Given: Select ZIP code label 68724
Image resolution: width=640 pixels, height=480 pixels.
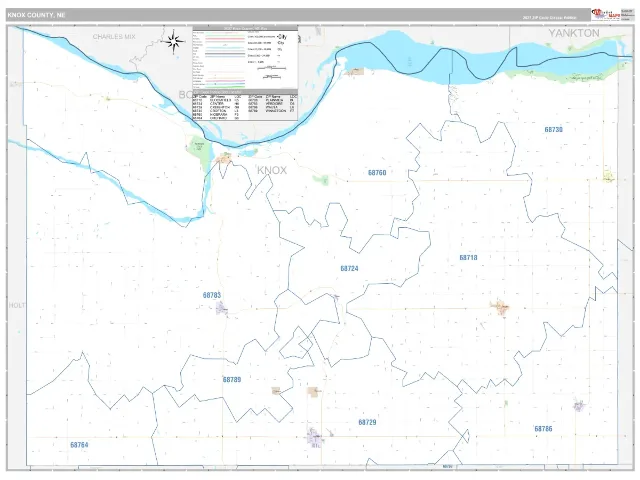Looking at the screenshot, I should [x=349, y=268].
